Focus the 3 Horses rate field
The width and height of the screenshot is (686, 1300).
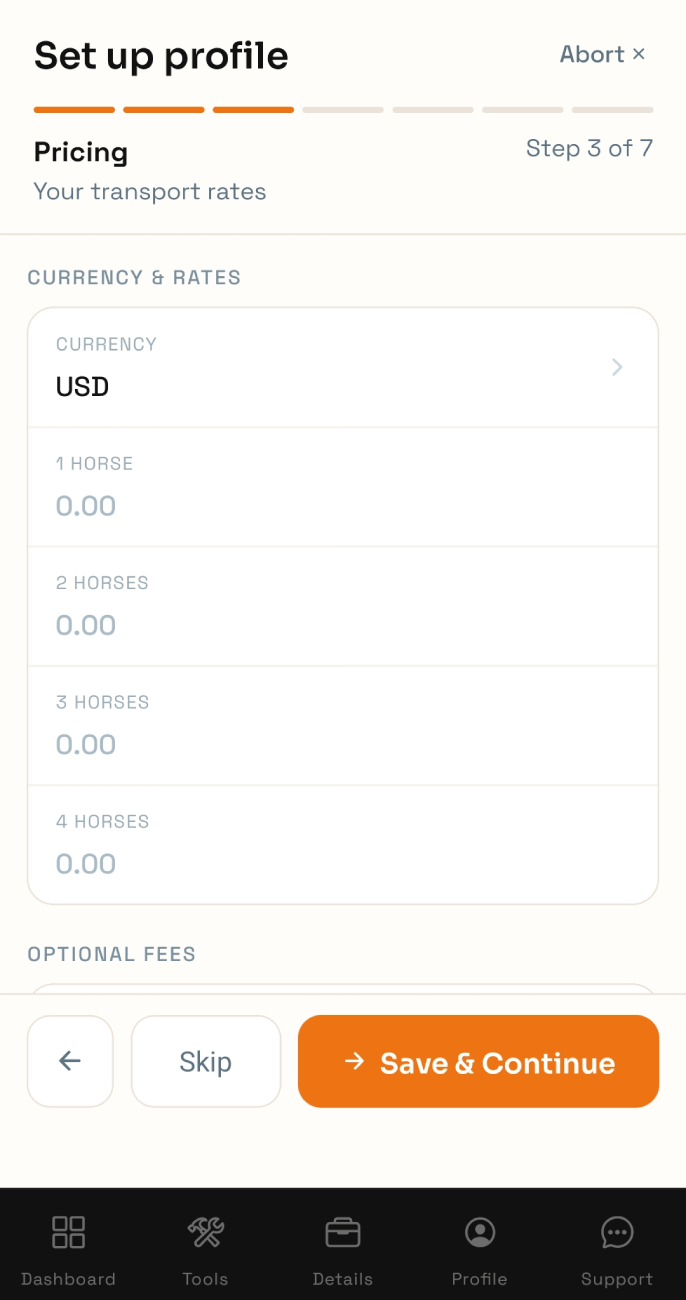[x=343, y=725]
